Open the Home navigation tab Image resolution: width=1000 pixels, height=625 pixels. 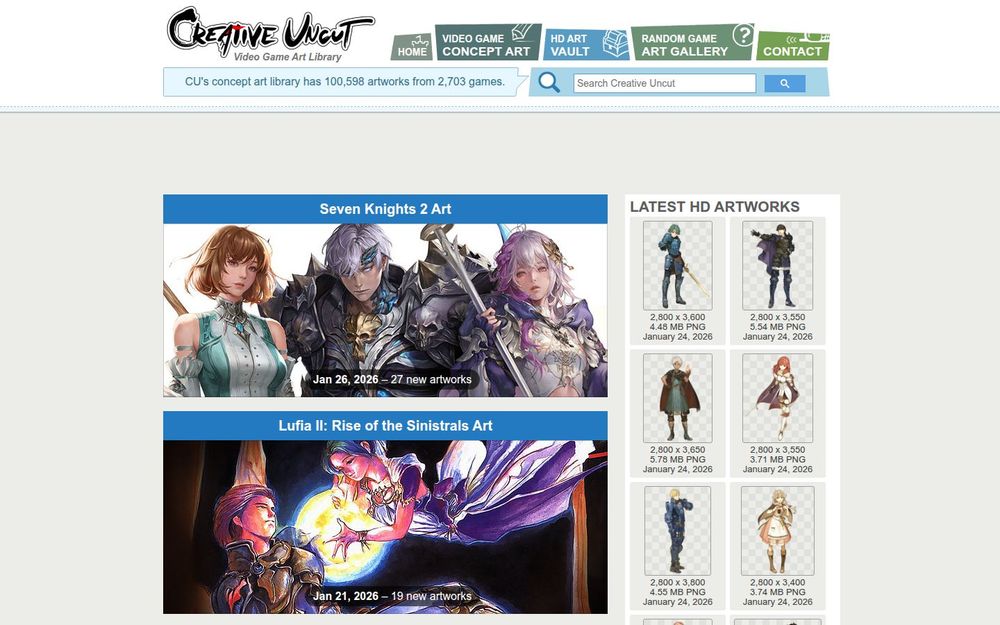pos(412,47)
